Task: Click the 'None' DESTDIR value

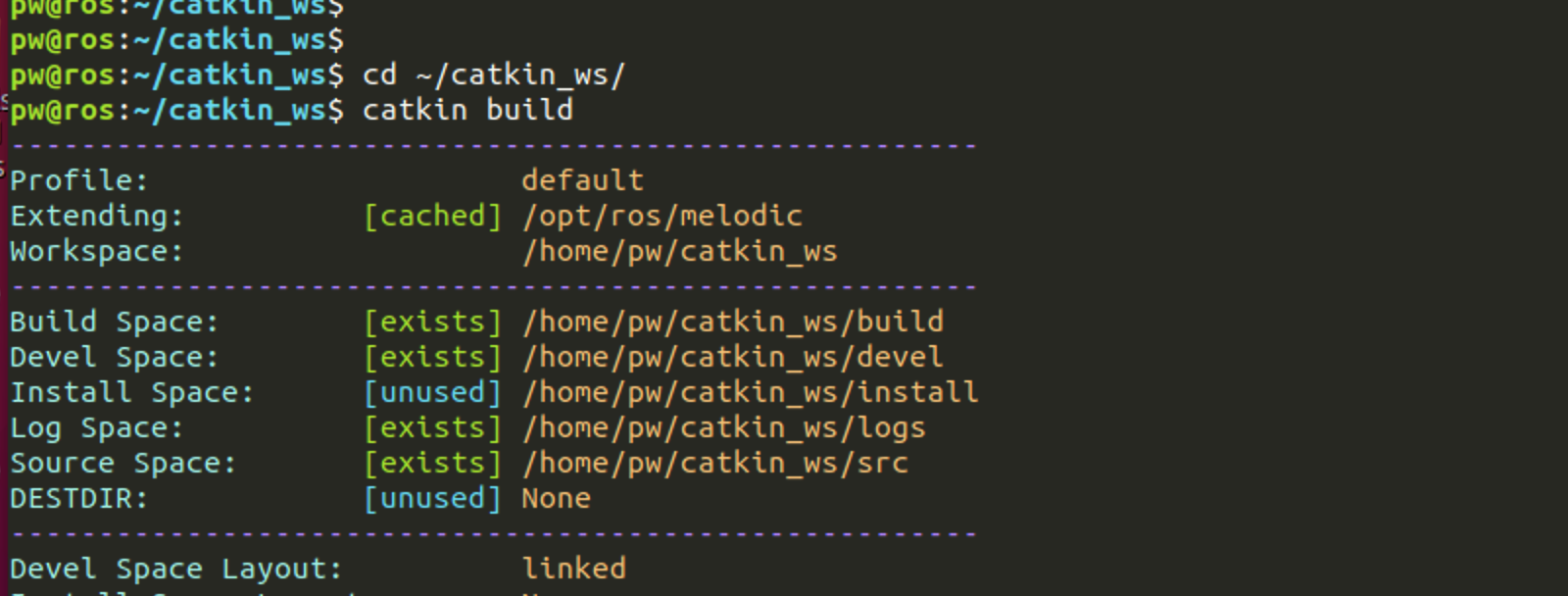Action: [x=556, y=498]
